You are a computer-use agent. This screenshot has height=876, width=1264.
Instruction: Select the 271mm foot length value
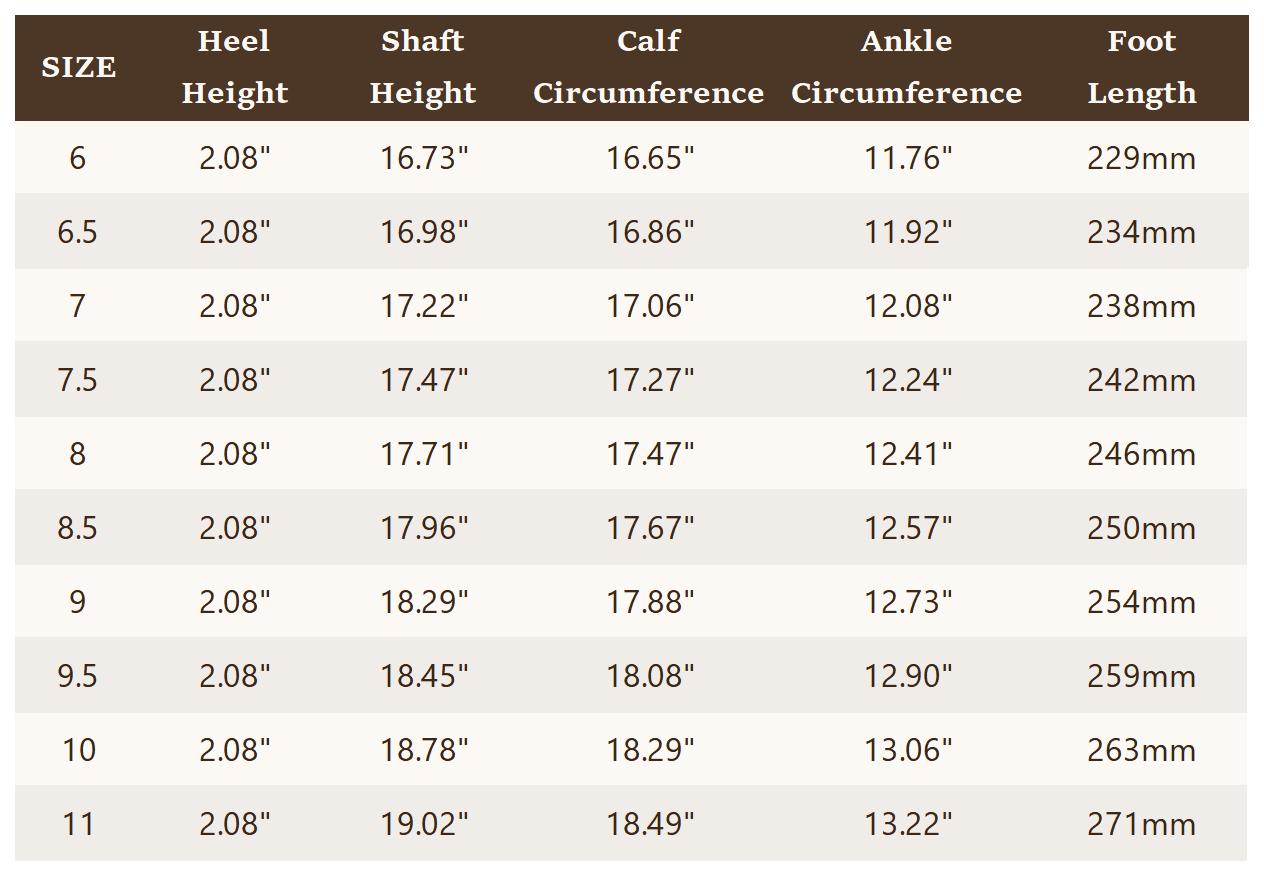(1141, 824)
